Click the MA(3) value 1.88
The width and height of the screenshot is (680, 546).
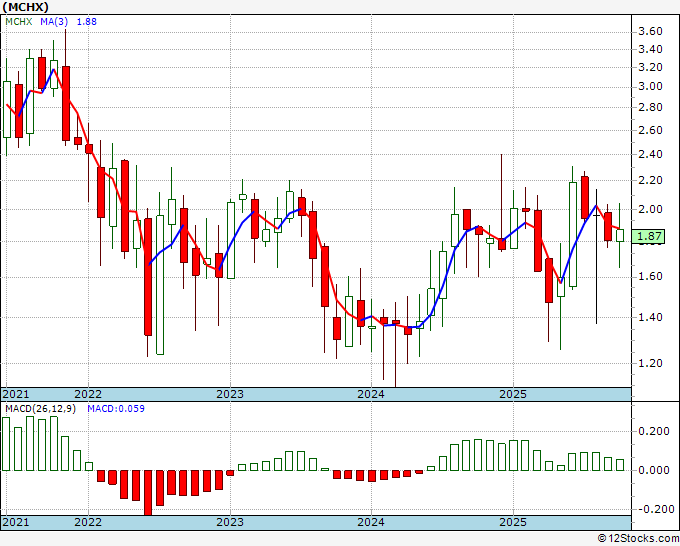(x=87, y=22)
